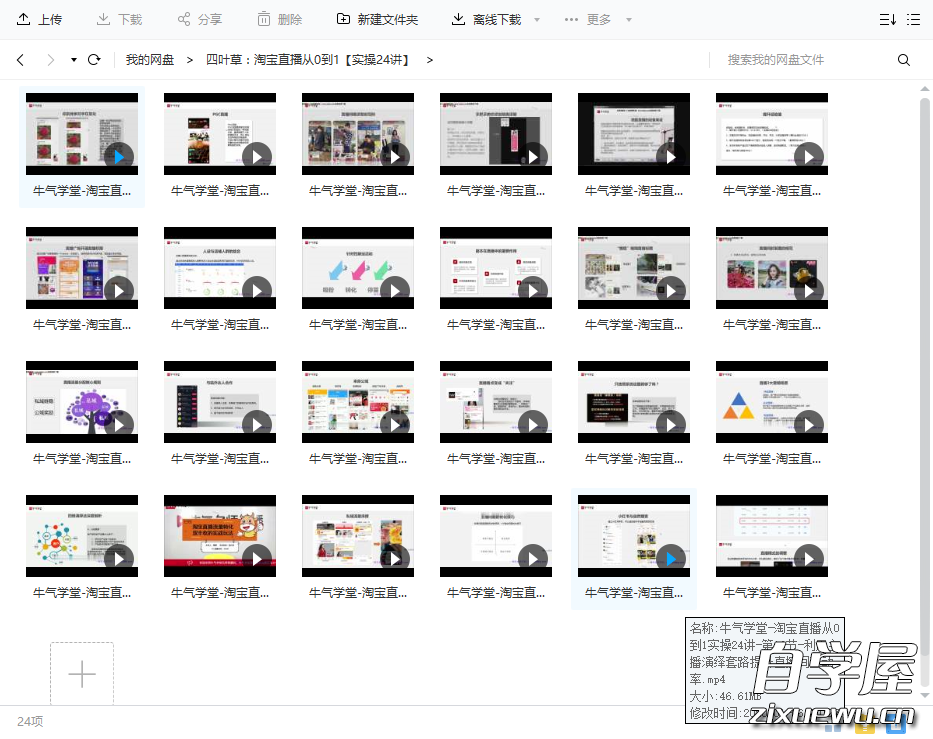
Task: Expand the chevron after 实操24讲 breadcrumb
Action: click(x=430, y=60)
